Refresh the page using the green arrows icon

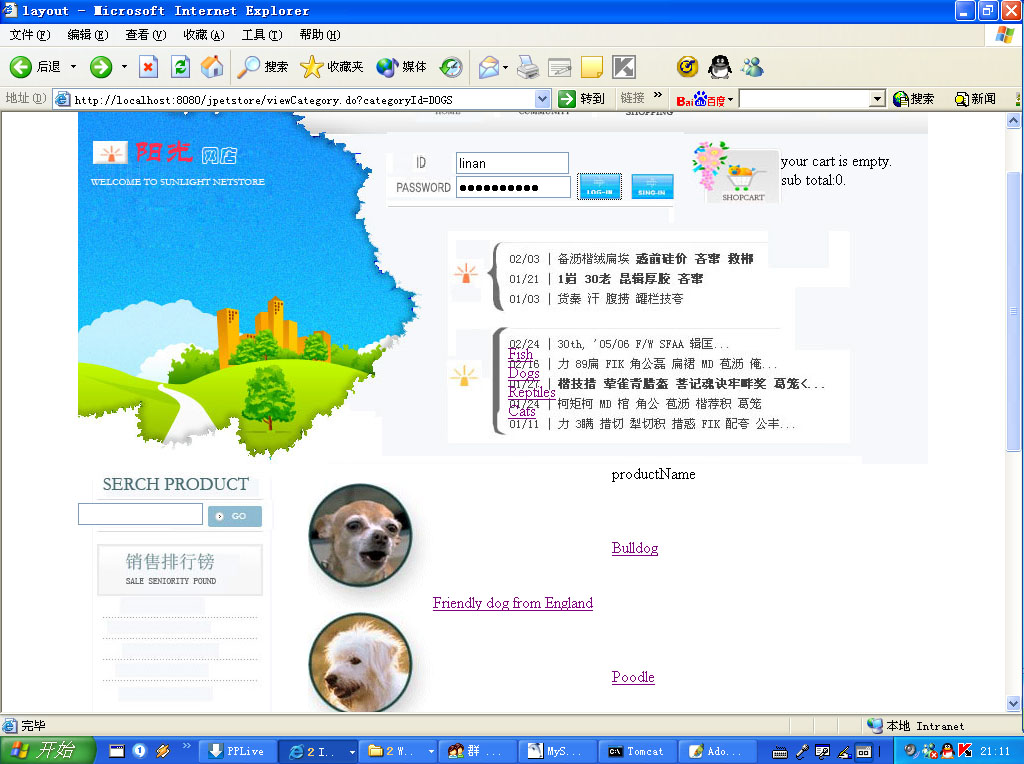[x=180, y=67]
